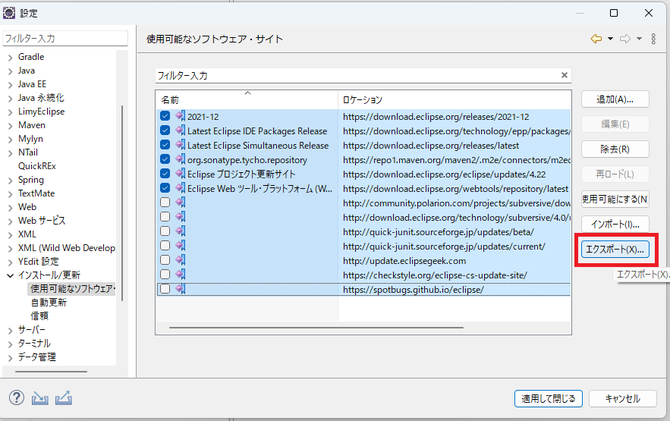Clear the site filter with the X icon

point(564,75)
